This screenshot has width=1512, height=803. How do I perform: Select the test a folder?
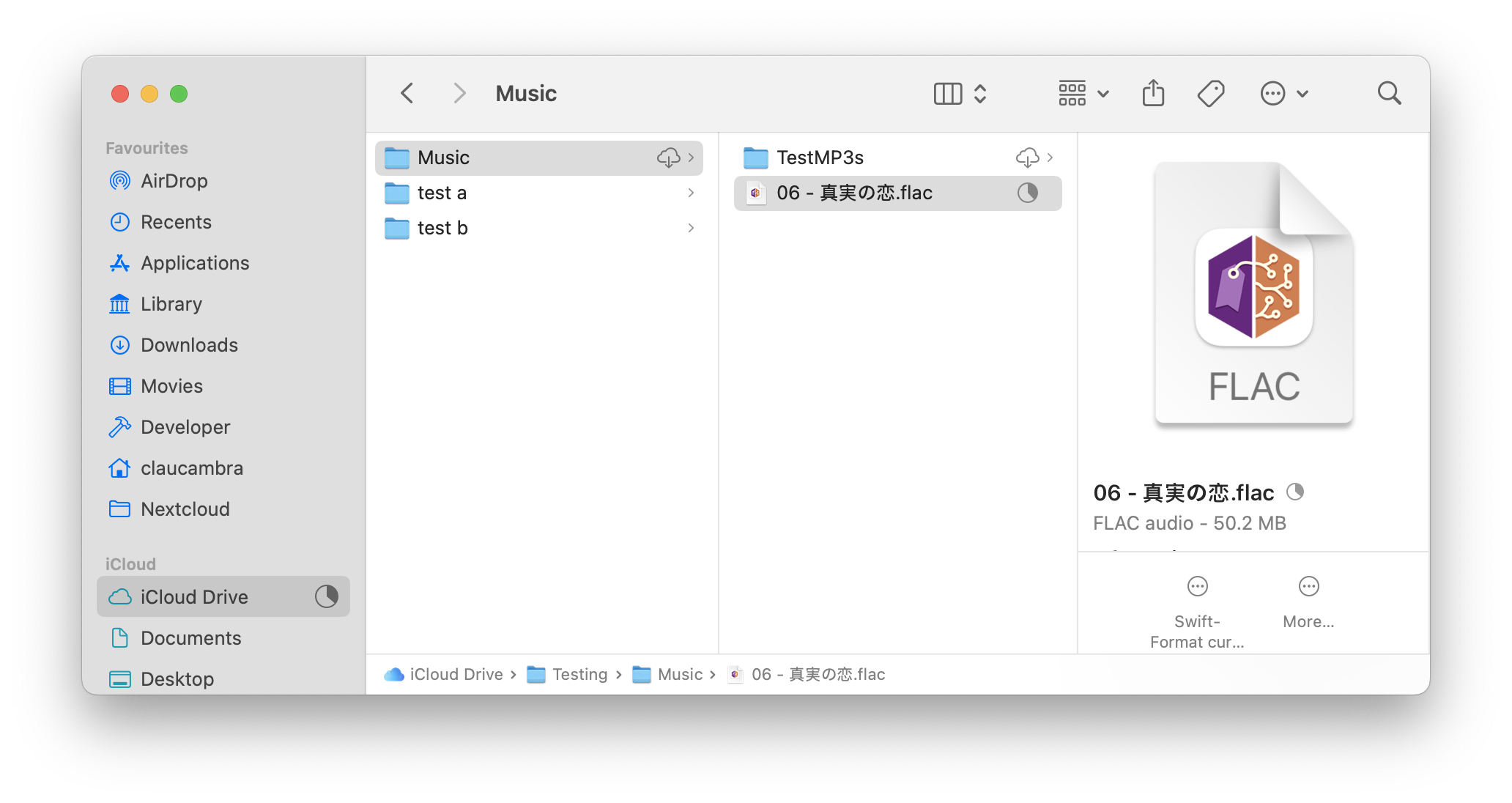[x=538, y=193]
